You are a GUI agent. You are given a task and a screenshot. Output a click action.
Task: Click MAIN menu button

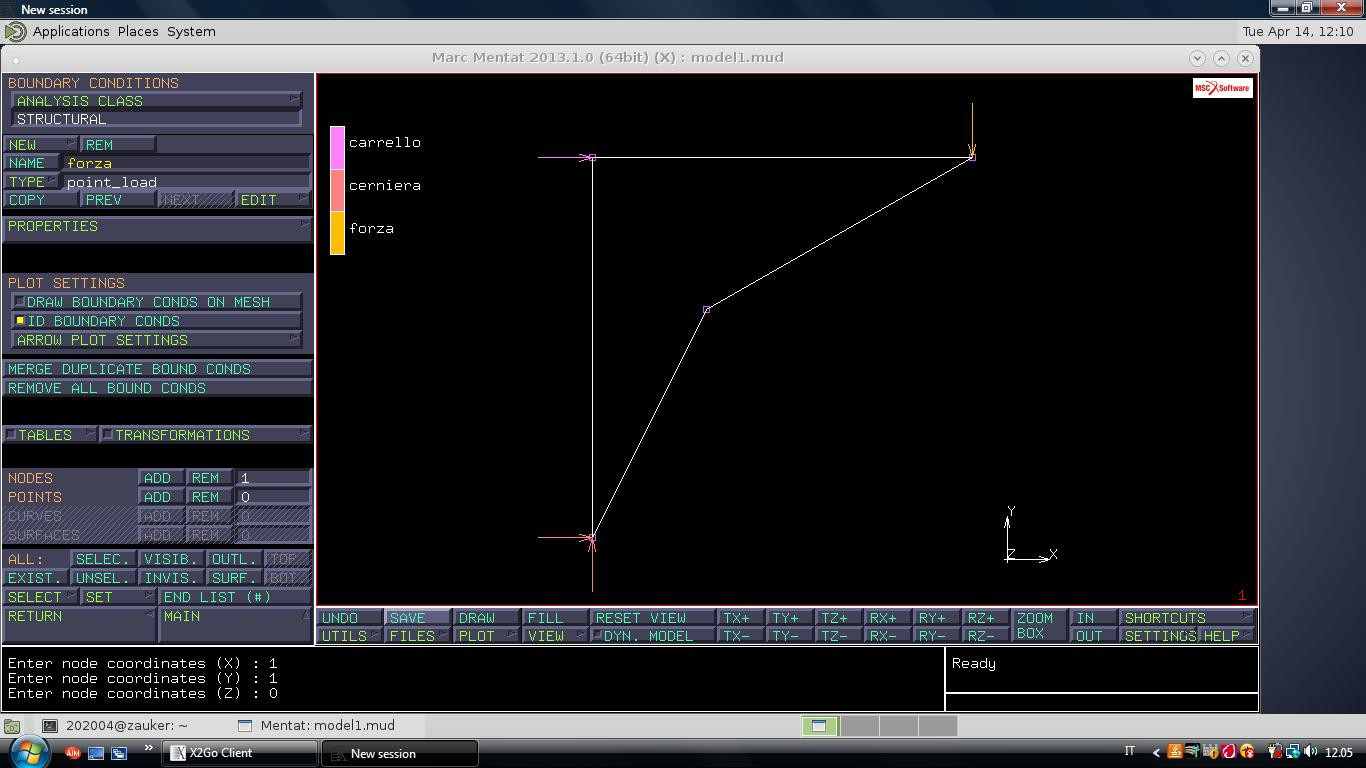coord(235,625)
